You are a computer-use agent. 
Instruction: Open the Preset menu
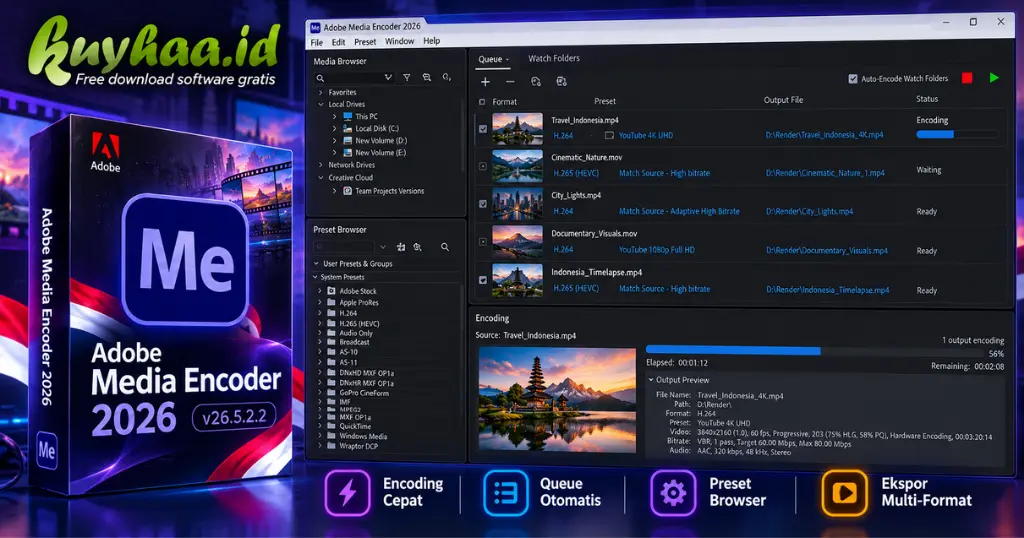point(365,42)
